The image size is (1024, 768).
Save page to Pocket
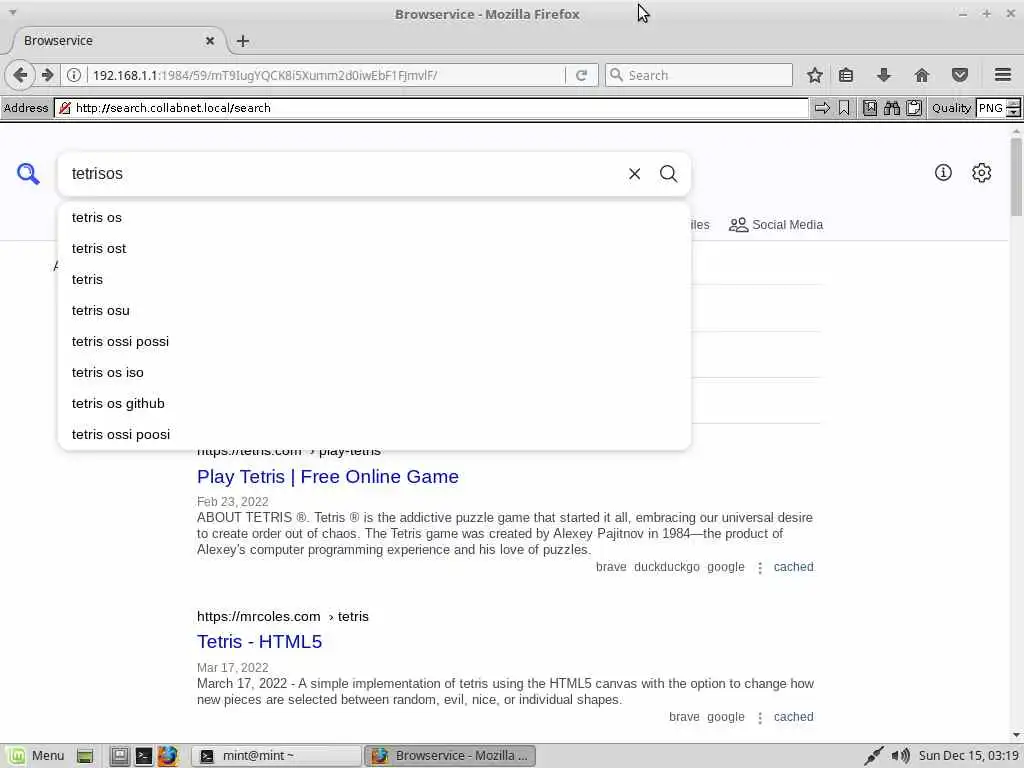click(x=959, y=75)
